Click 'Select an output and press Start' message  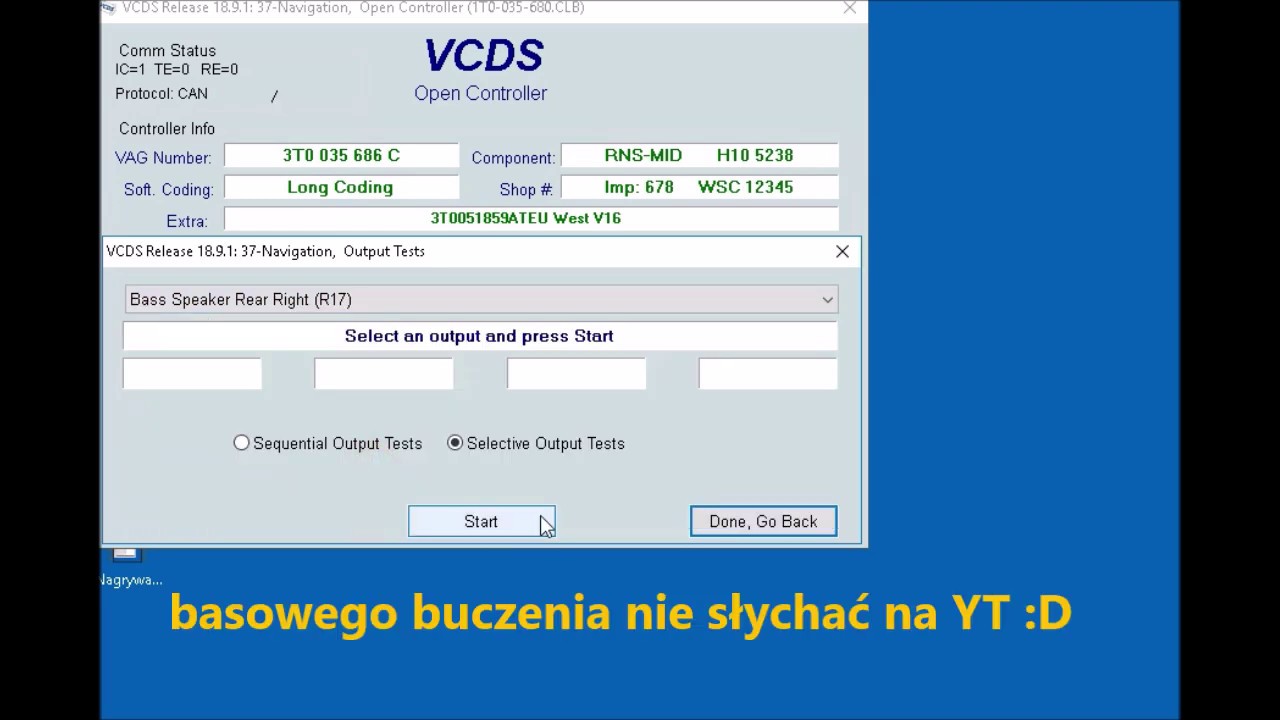tap(480, 336)
